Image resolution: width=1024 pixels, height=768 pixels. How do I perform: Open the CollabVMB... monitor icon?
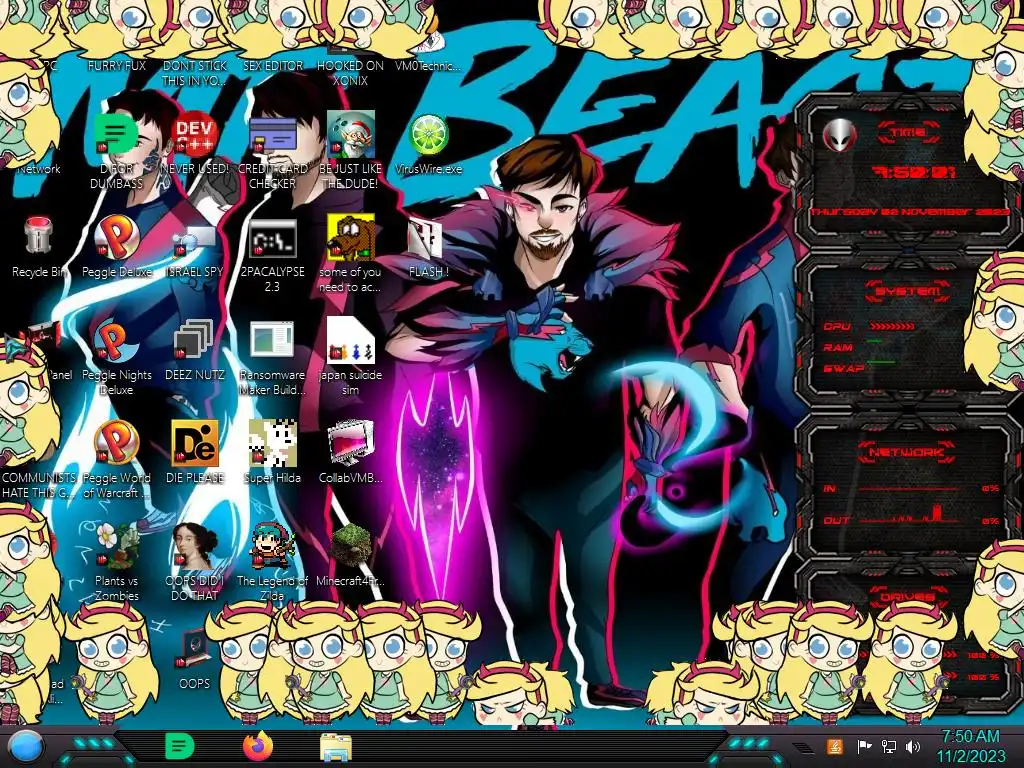pyautogui.click(x=351, y=443)
